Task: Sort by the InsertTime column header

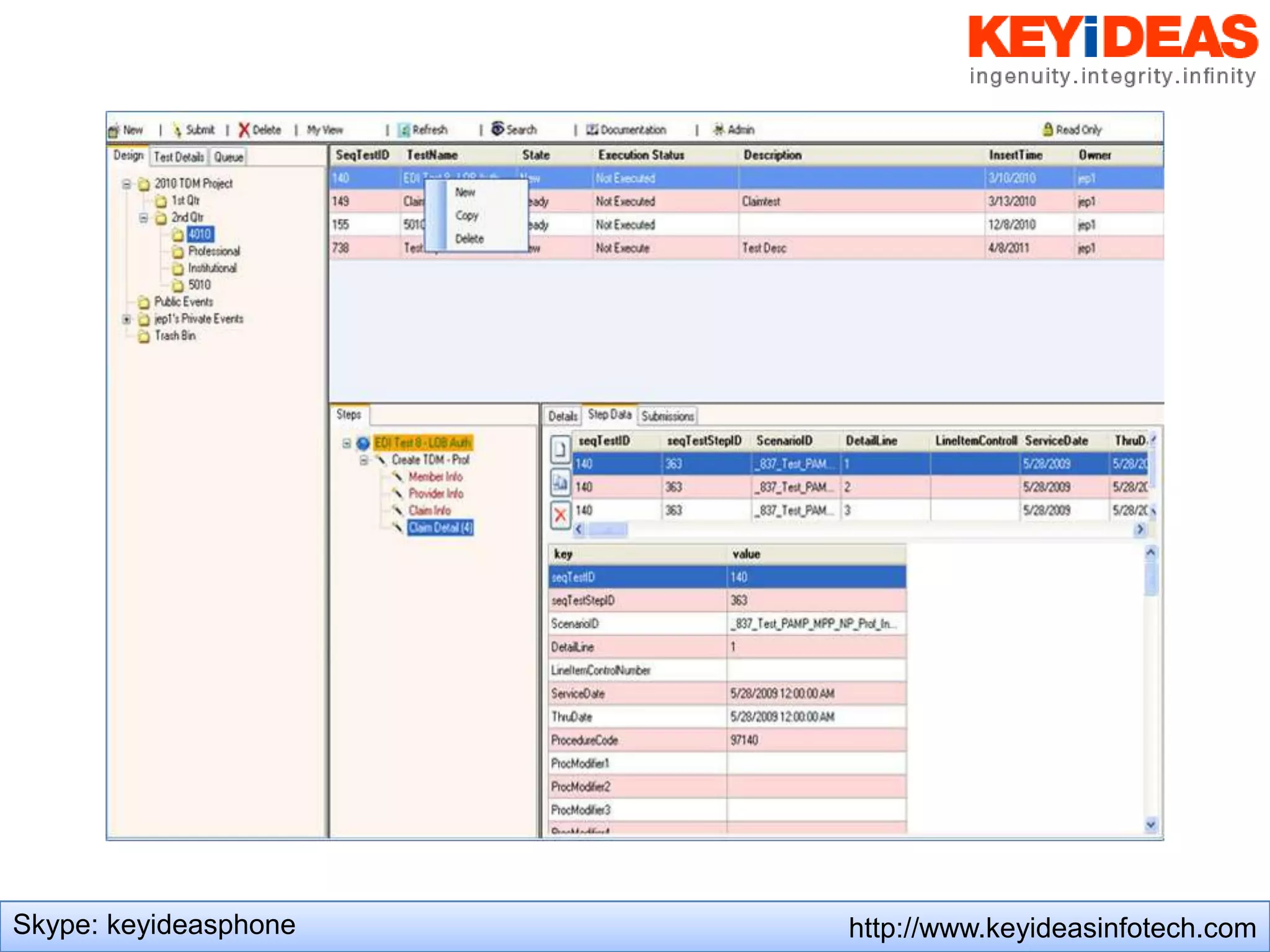Action: point(1015,155)
